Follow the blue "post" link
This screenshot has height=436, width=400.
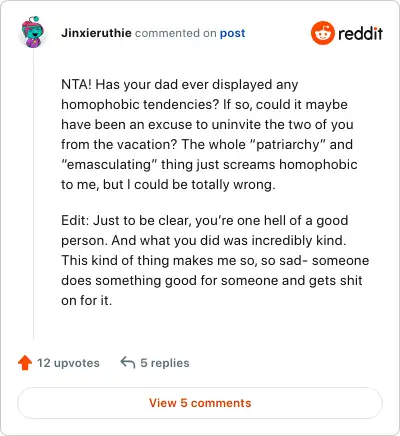point(232,33)
